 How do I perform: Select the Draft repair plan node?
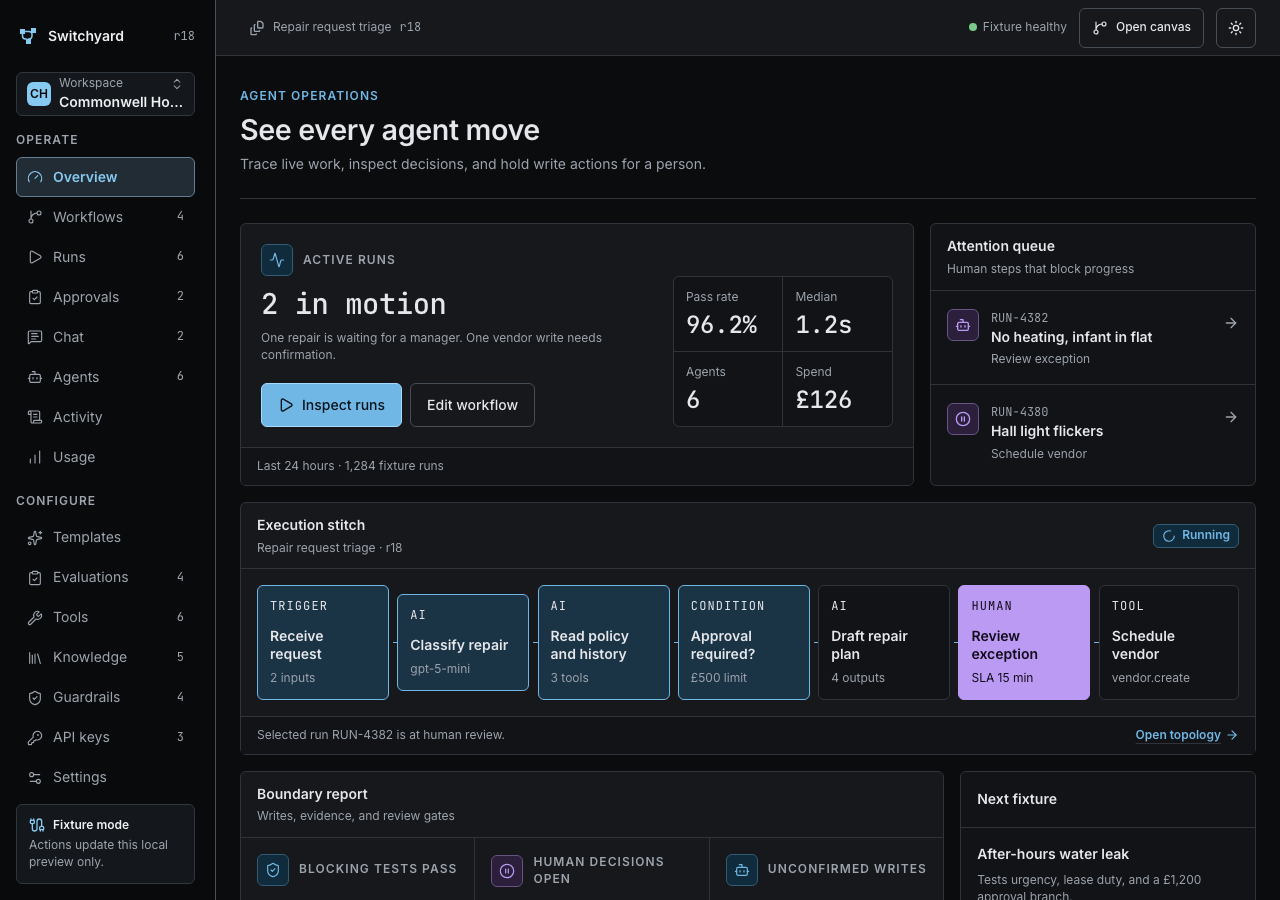[884, 642]
